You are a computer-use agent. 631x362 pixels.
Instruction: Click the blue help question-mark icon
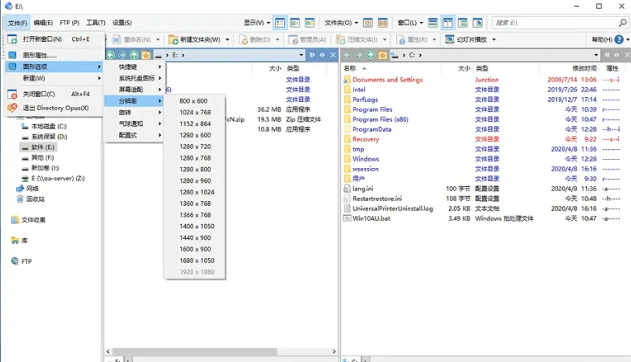(619, 39)
